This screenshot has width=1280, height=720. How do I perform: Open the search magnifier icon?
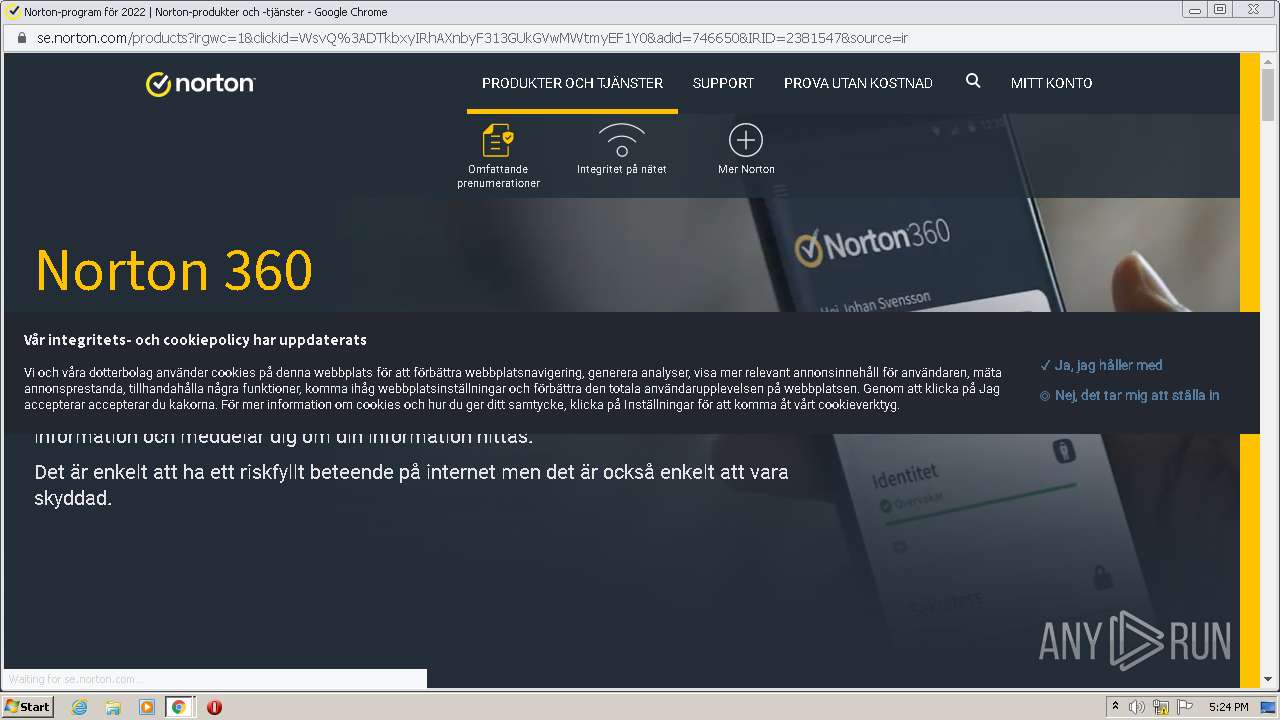(x=973, y=81)
